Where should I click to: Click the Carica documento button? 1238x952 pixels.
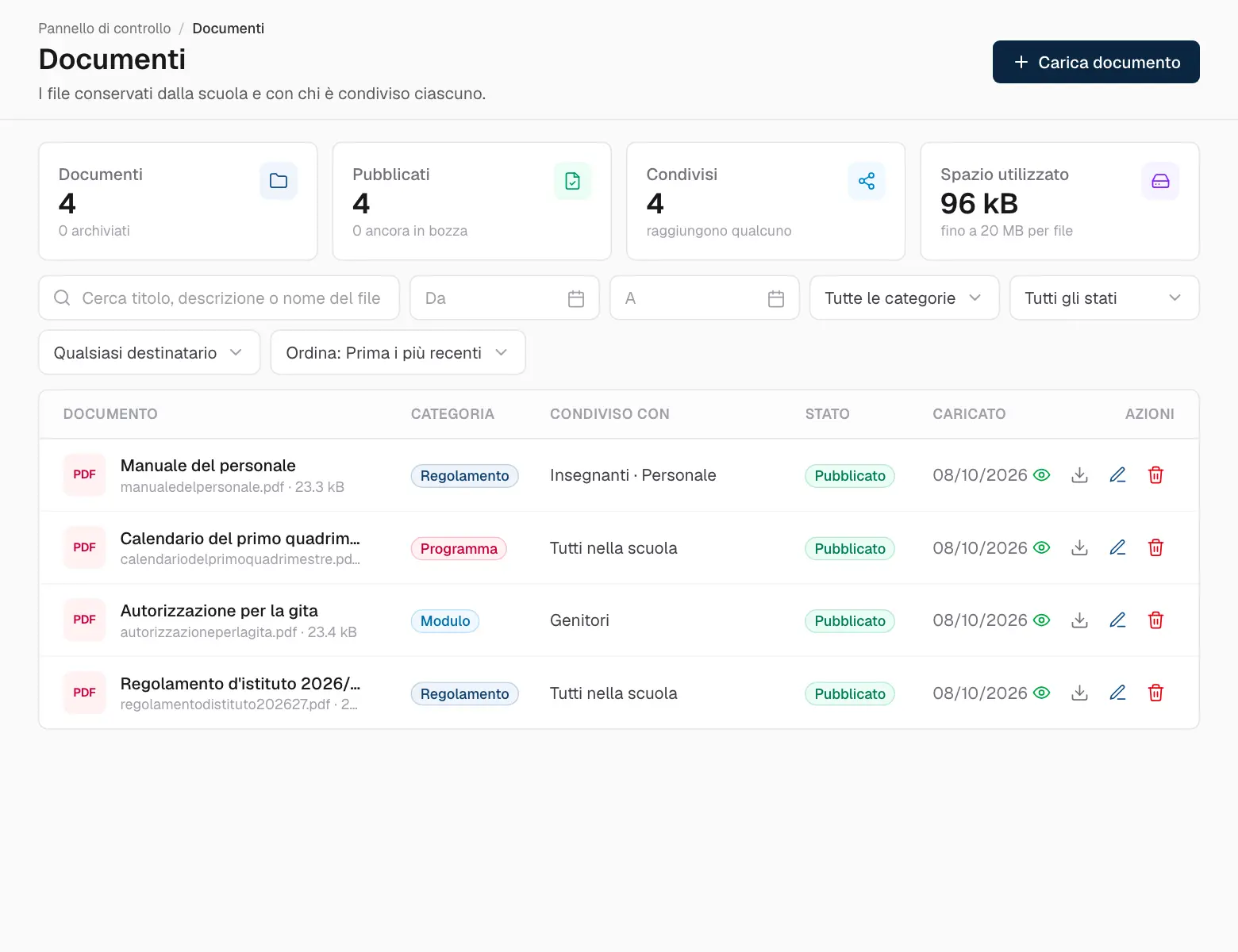1096,62
